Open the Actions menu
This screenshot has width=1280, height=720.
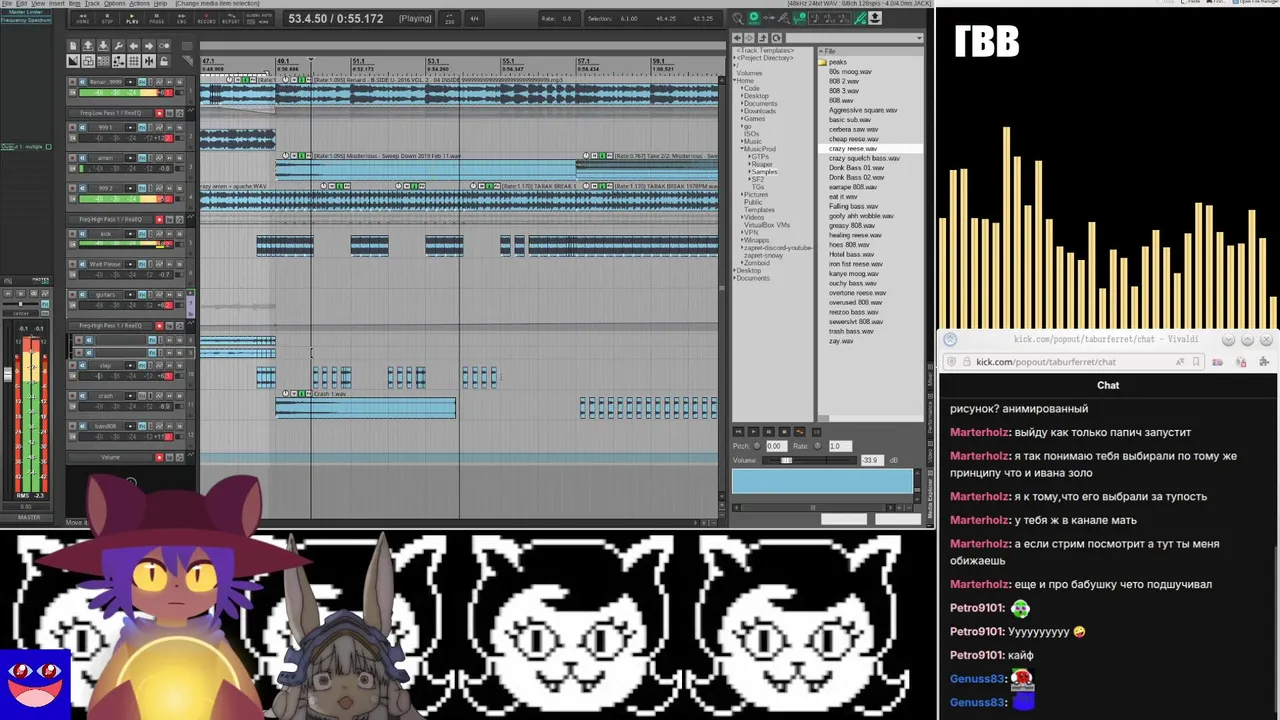140,3
